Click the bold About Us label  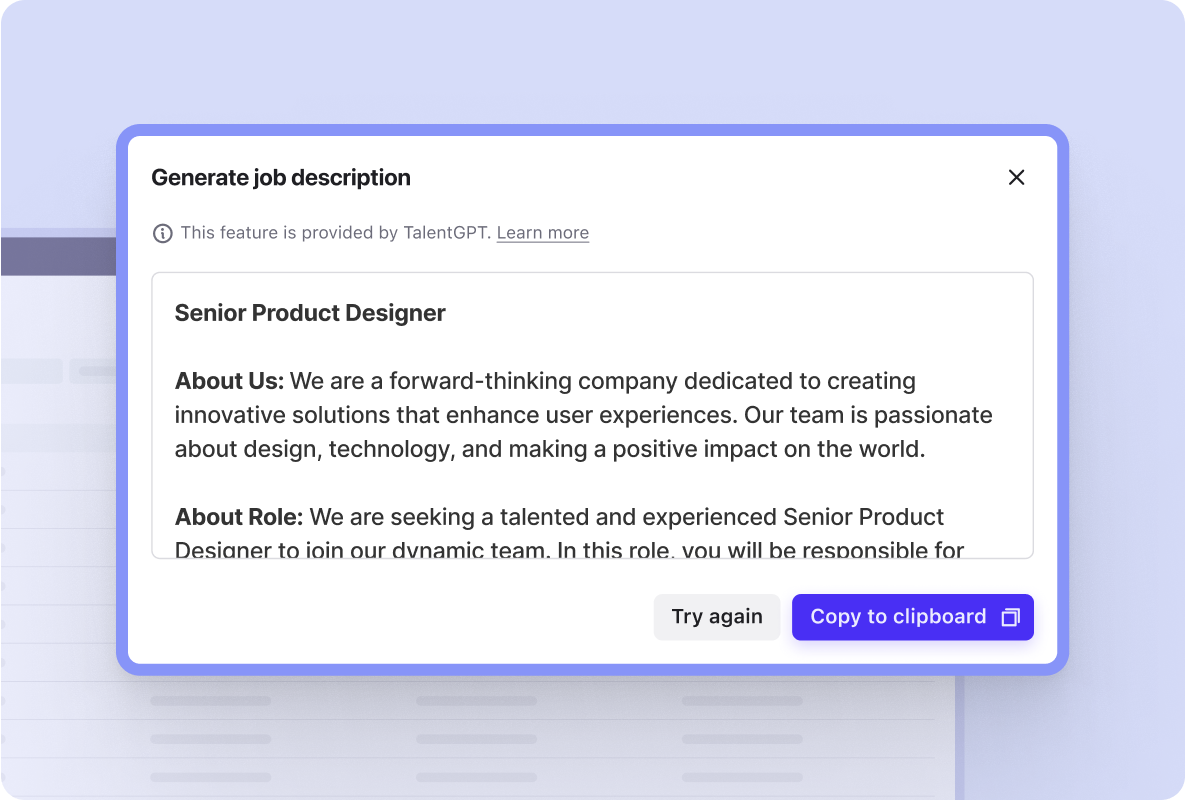click(x=229, y=381)
